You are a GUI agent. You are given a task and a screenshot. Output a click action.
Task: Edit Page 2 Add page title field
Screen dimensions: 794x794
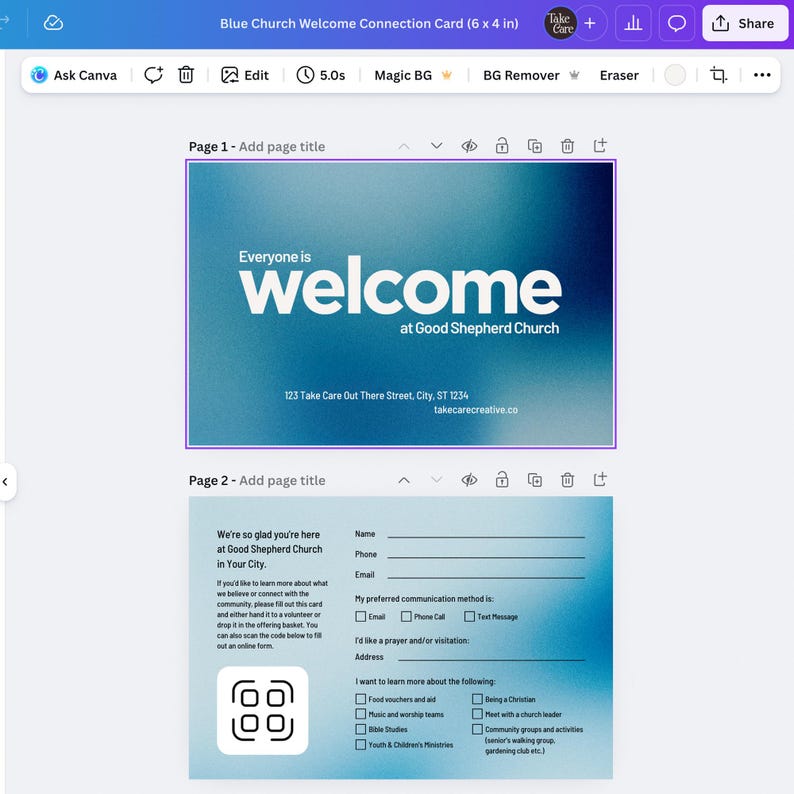282,481
